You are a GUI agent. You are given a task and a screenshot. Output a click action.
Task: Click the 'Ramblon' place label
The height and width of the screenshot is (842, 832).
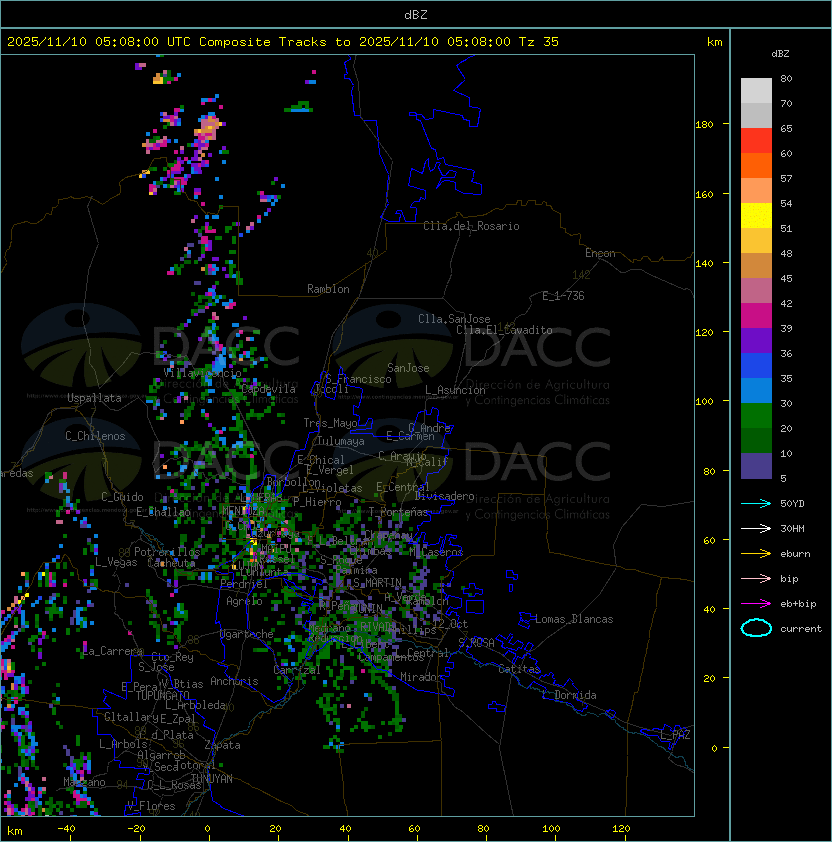328,289
